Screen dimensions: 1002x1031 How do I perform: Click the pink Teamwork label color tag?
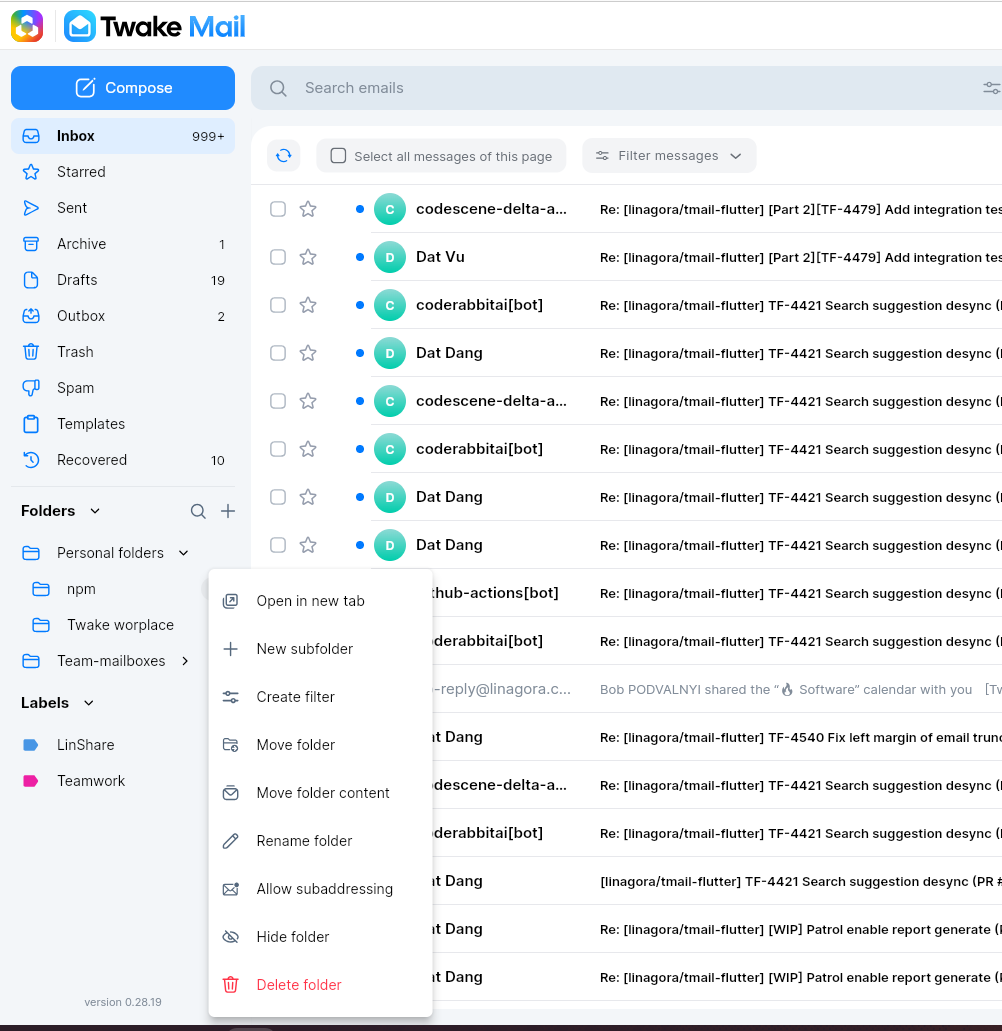[30, 781]
